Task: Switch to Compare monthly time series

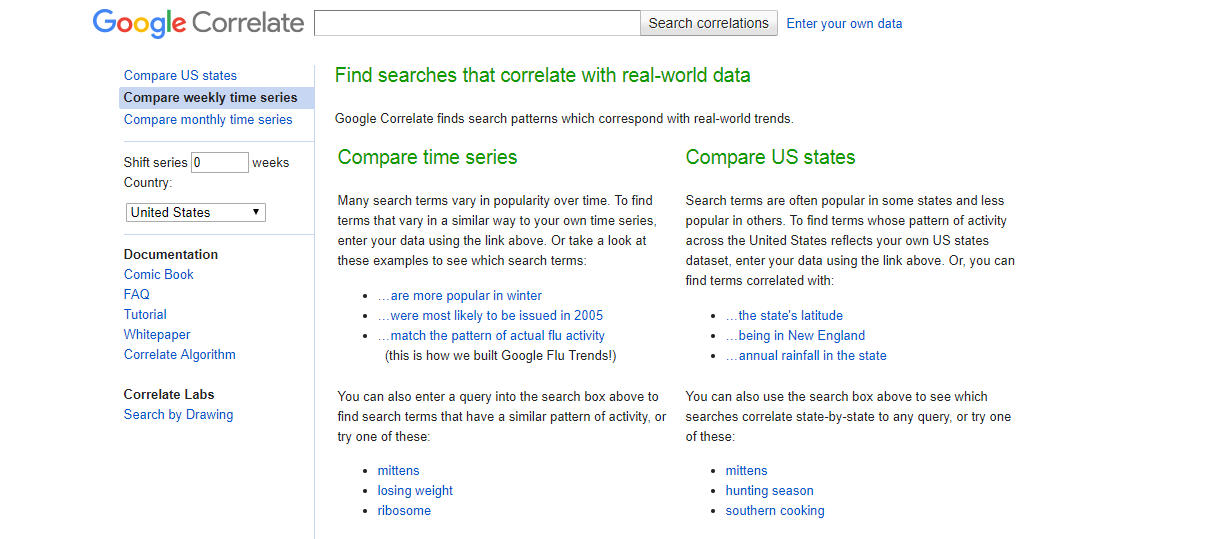Action: tap(208, 120)
